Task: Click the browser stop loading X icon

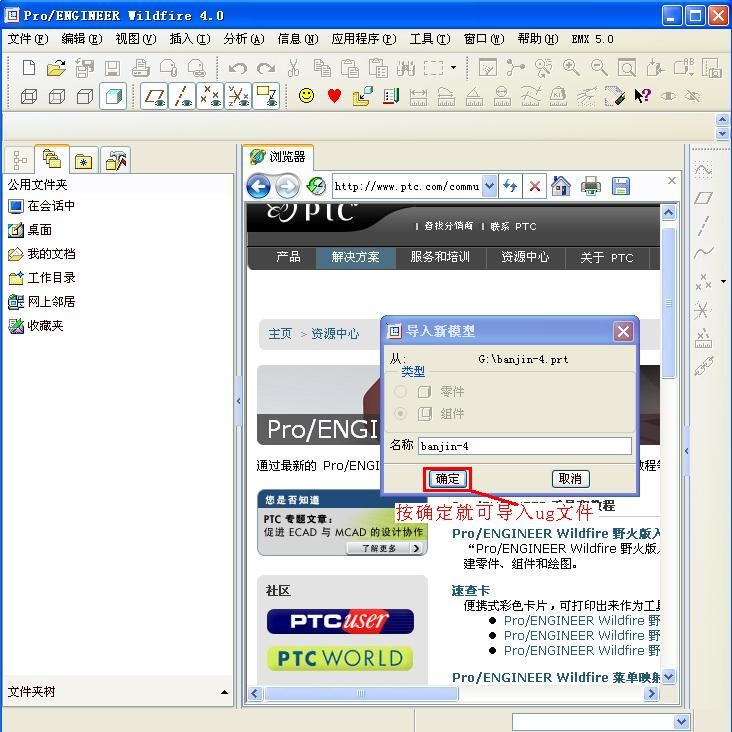Action: [x=535, y=186]
